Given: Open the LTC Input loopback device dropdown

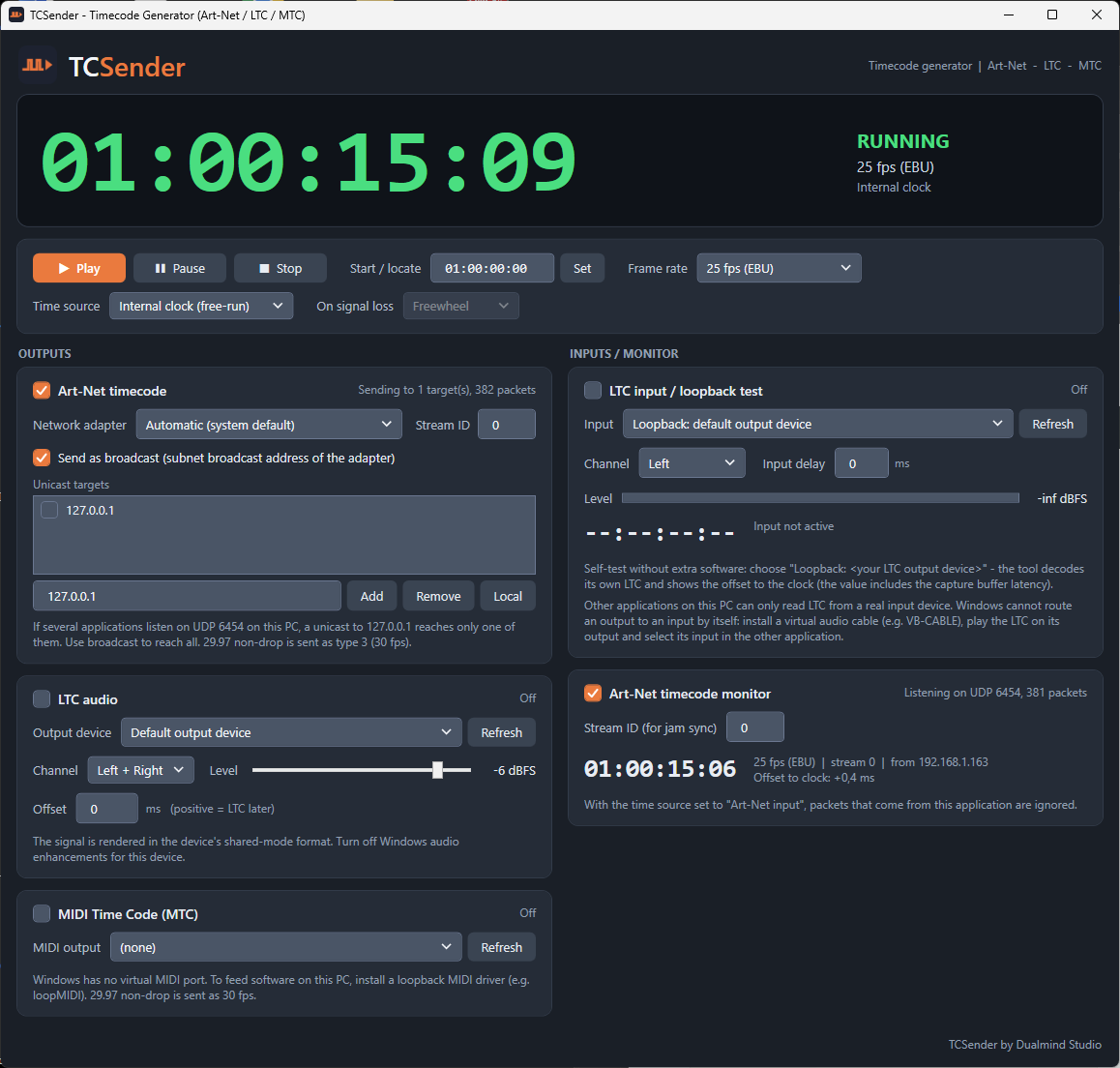Looking at the screenshot, I should (x=818, y=424).
